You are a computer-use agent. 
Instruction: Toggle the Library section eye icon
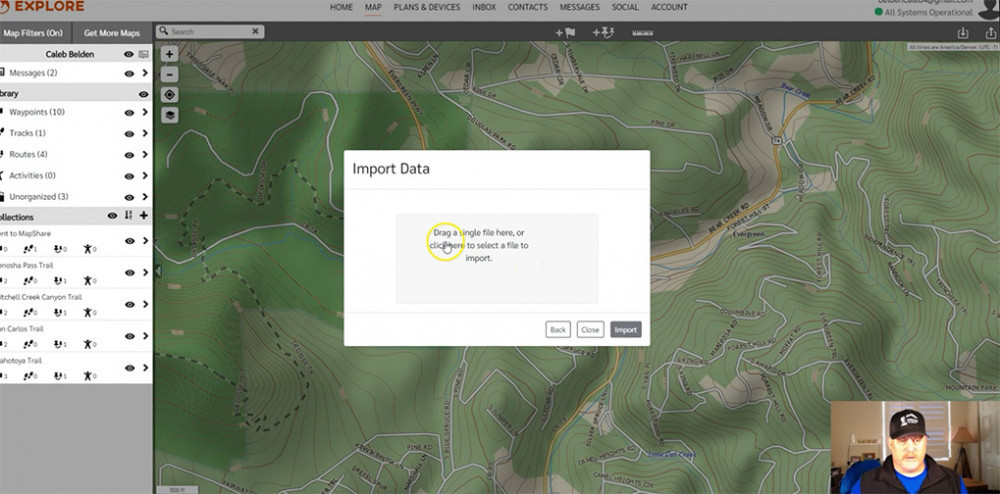[x=143, y=94]
